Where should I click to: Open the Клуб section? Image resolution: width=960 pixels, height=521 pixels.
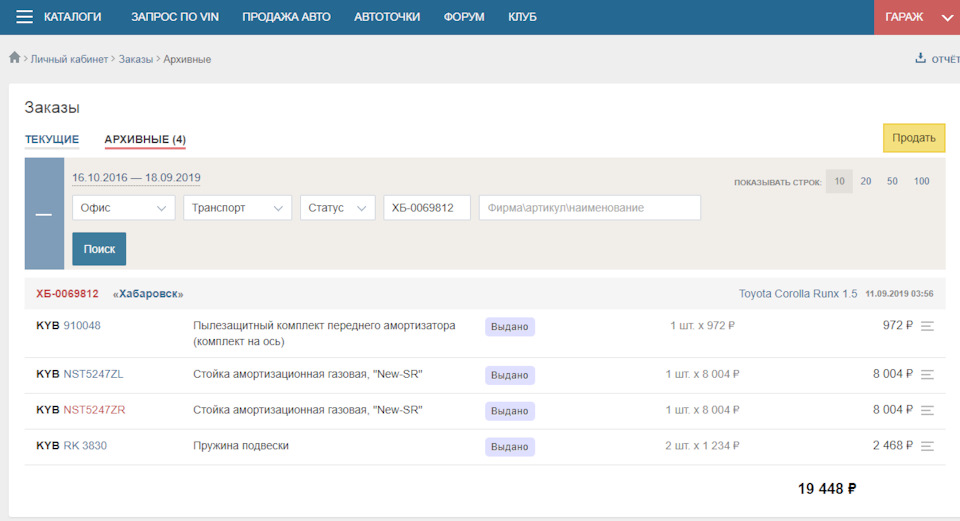point(522,17)
